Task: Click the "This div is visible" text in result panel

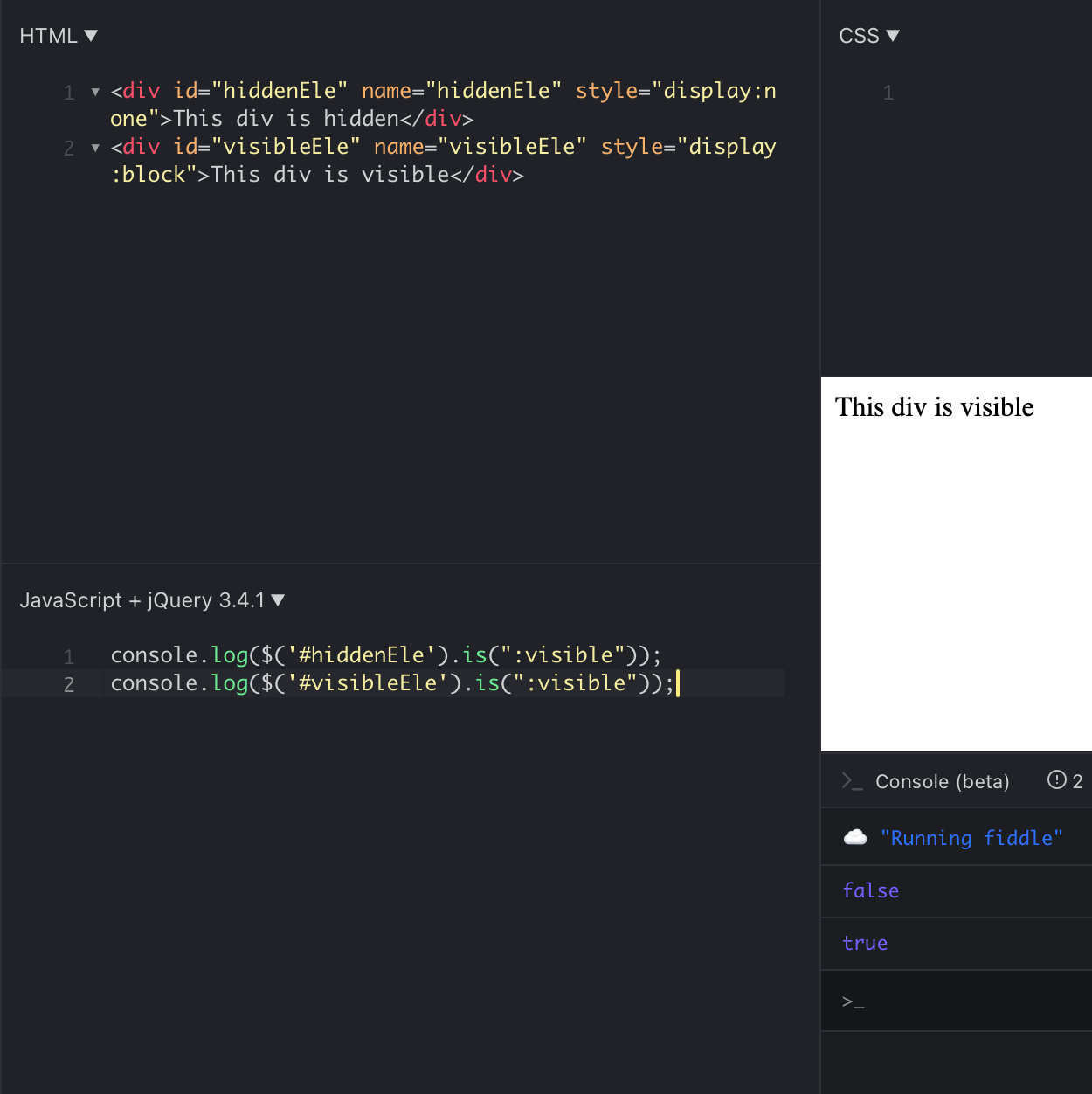Action: (934, 406)
